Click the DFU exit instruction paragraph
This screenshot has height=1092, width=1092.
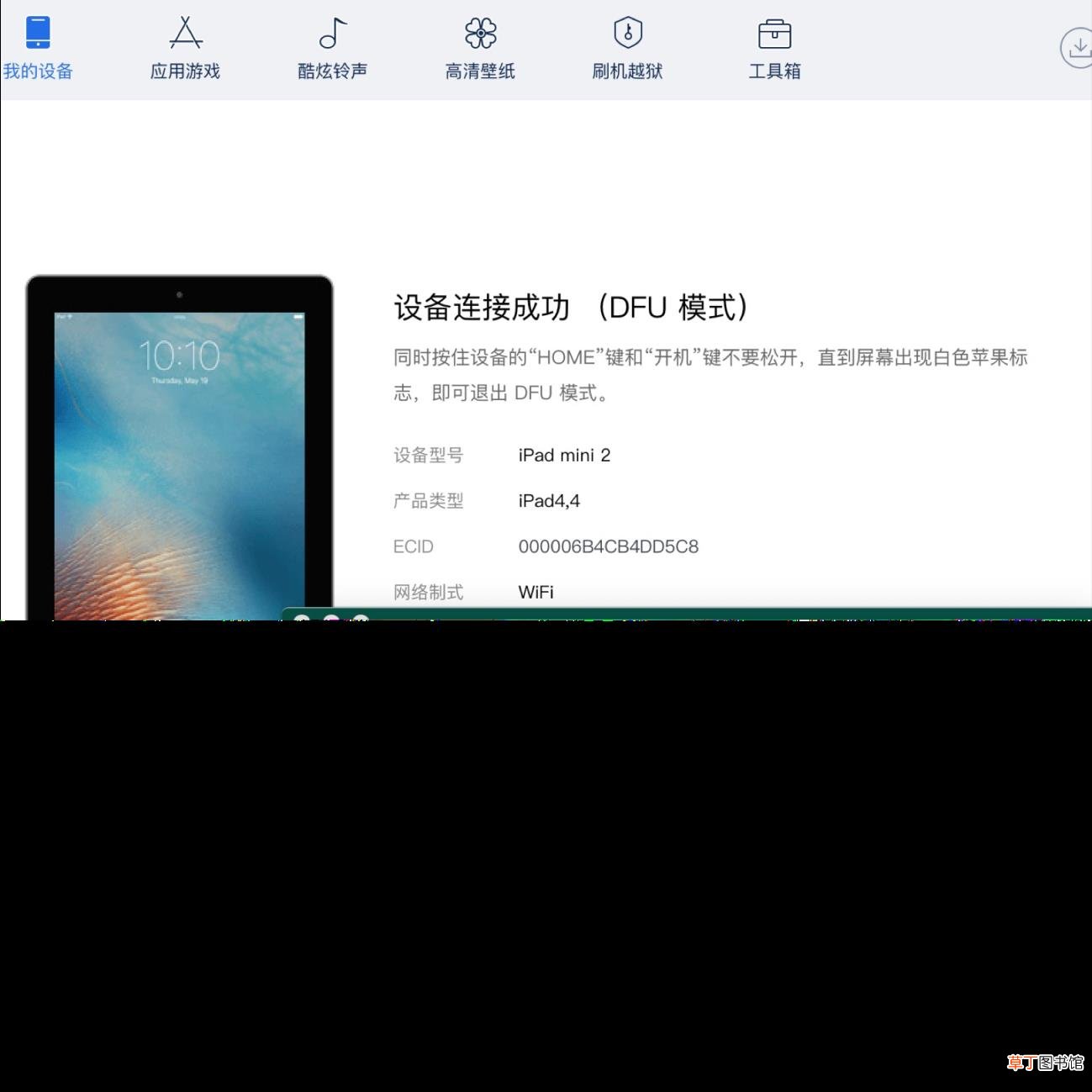711,375
